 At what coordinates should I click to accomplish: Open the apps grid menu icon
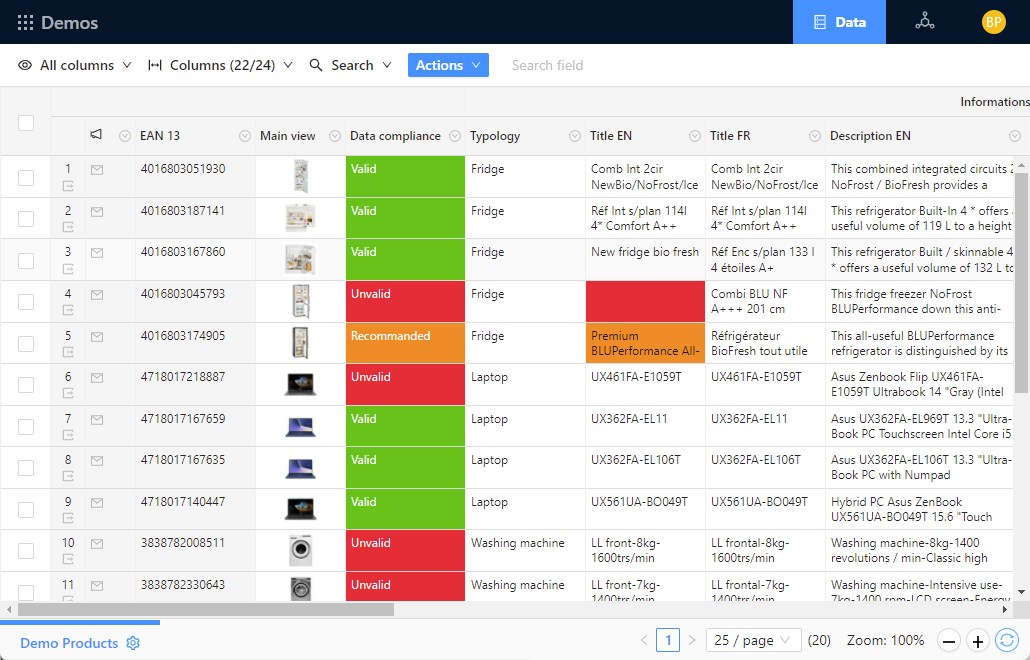click(x=25, y=22)
